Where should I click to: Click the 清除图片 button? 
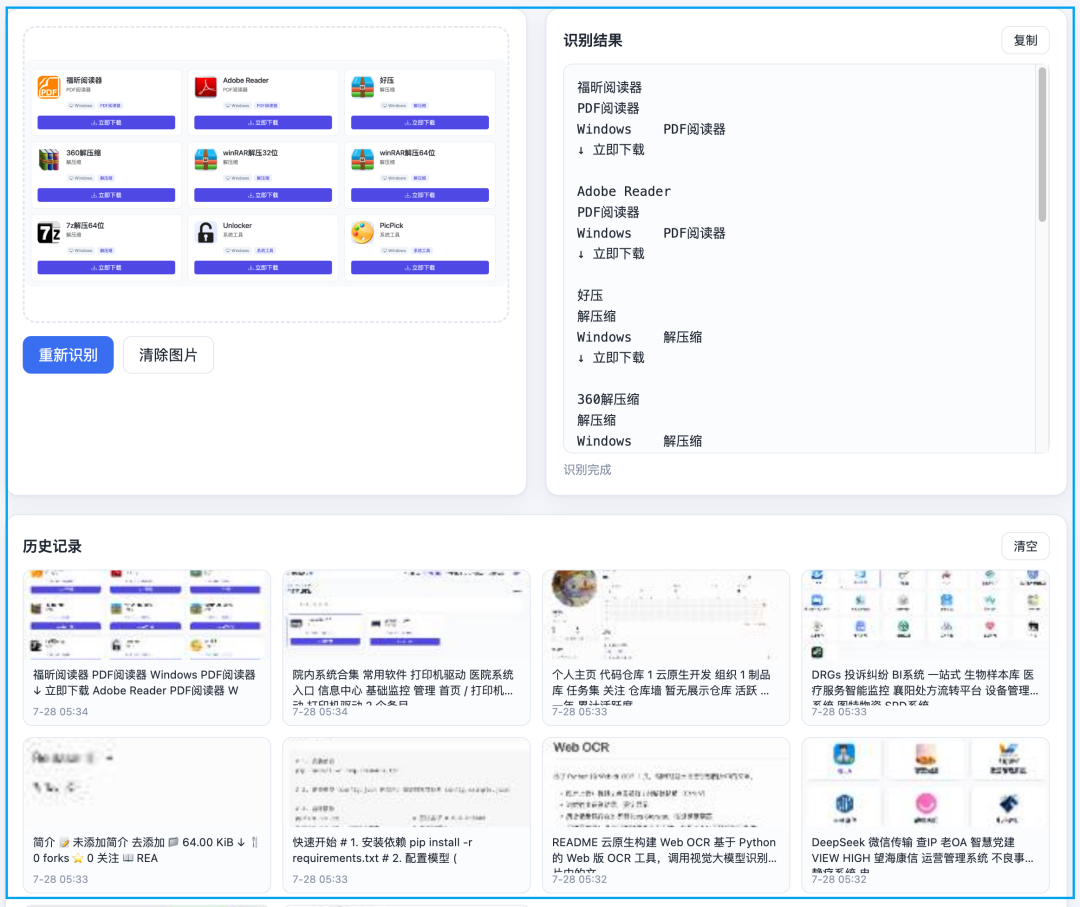coord(168,355)
